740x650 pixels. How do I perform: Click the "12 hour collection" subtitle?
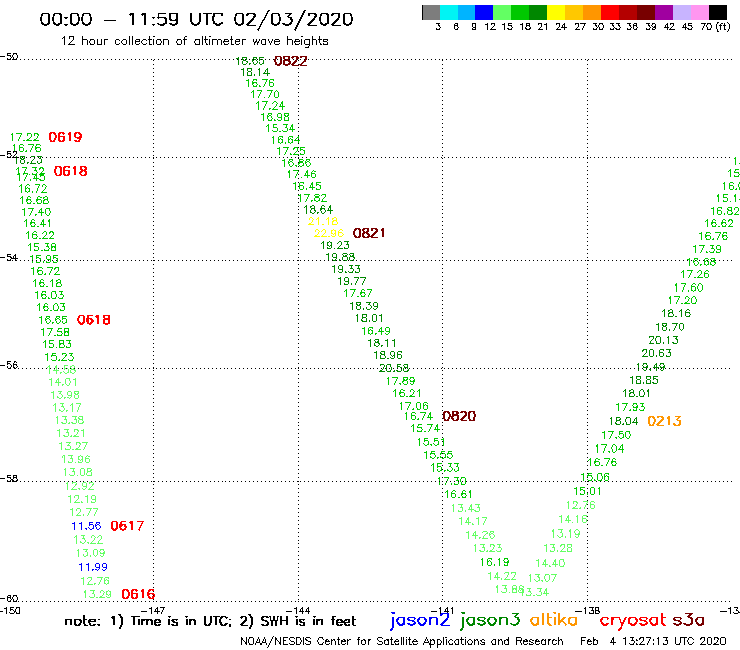(194, 41)
